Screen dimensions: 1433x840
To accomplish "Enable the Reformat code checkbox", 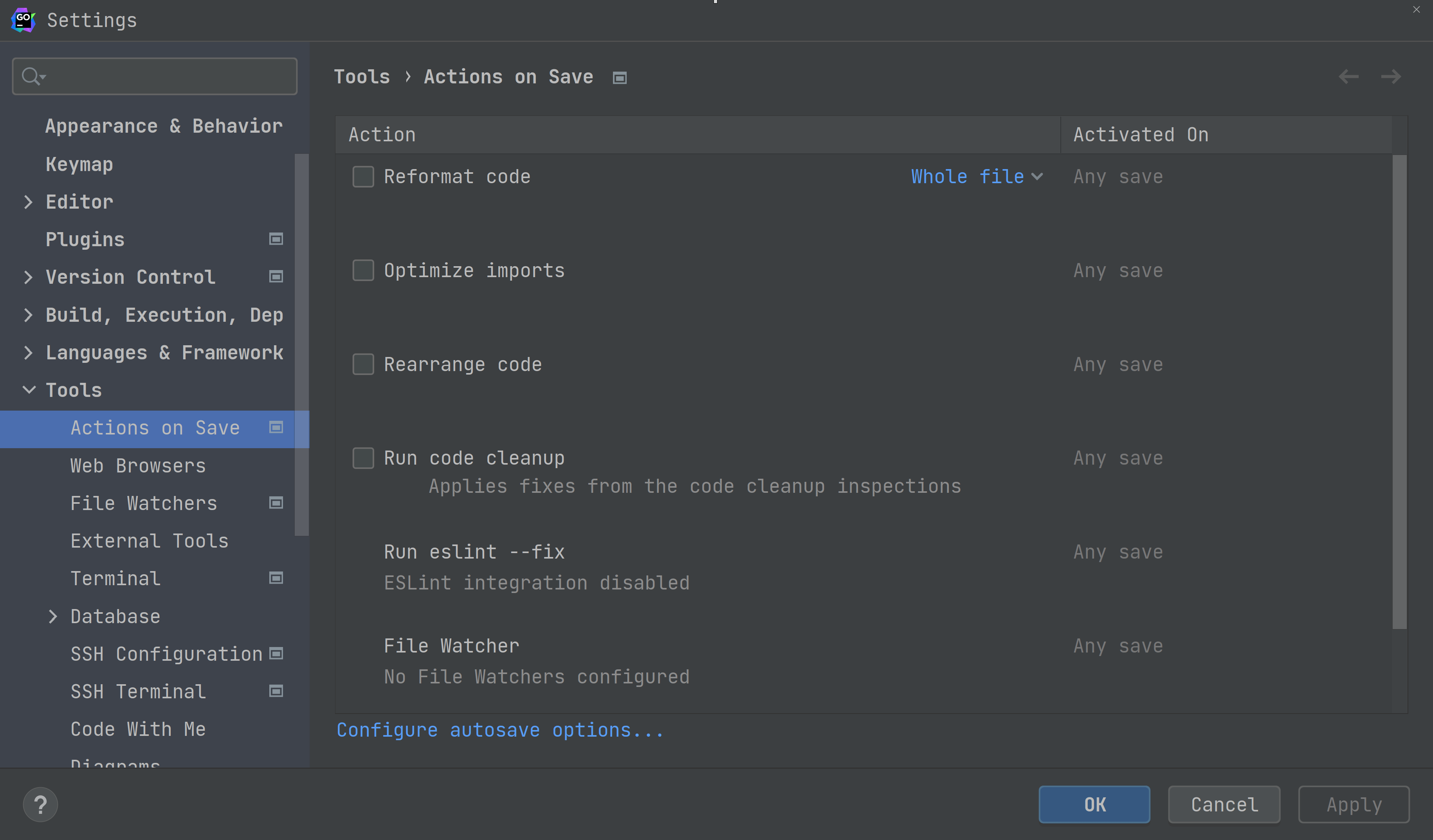I will tap(362, 177).
